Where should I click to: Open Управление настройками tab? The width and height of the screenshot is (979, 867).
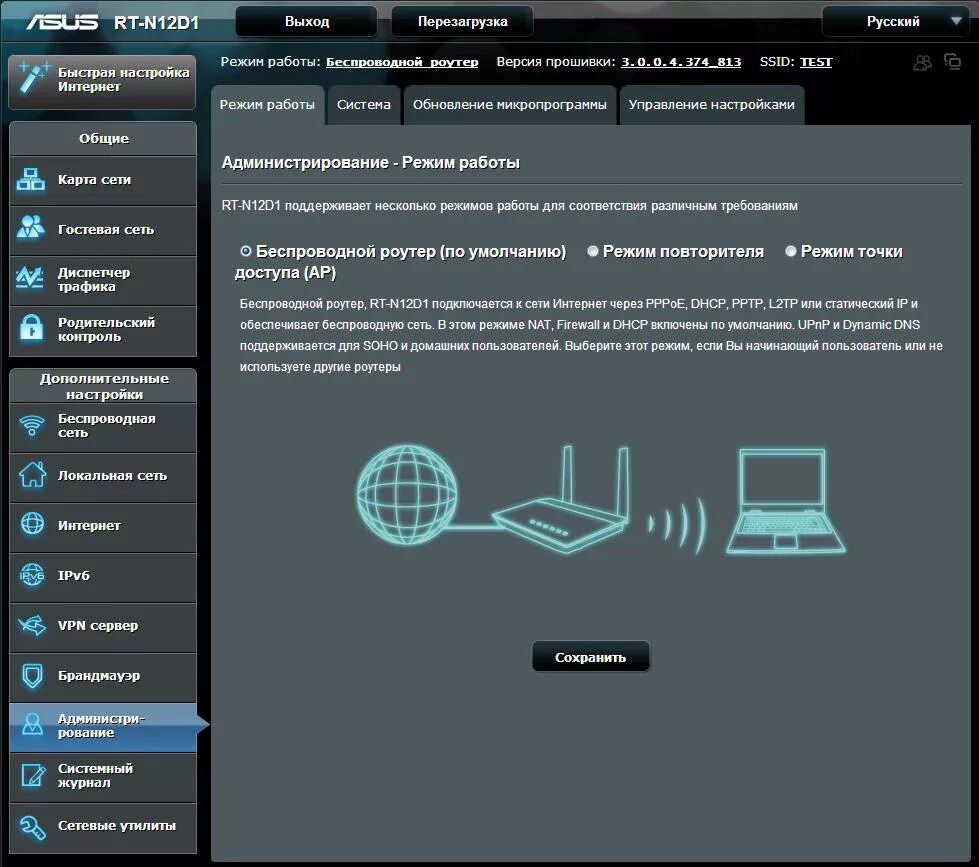[x=712, y=105]
